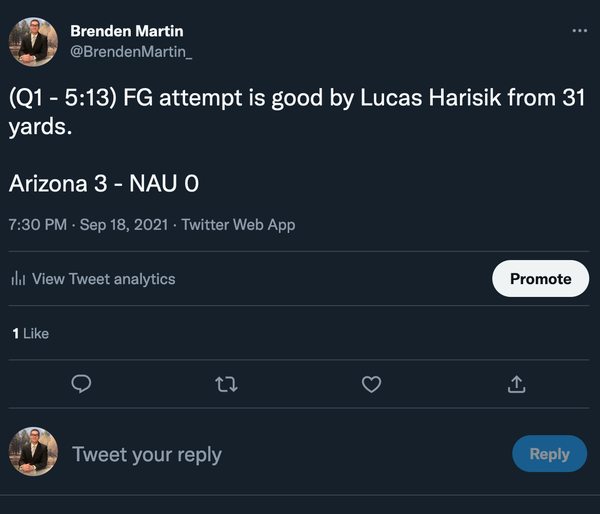Click the Promote button
Screen dimensions: 600x514
[540, 279]
